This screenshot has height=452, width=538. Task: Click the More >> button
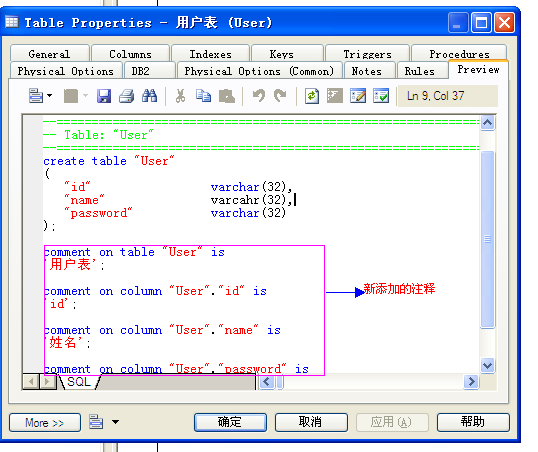coord(45,422)
